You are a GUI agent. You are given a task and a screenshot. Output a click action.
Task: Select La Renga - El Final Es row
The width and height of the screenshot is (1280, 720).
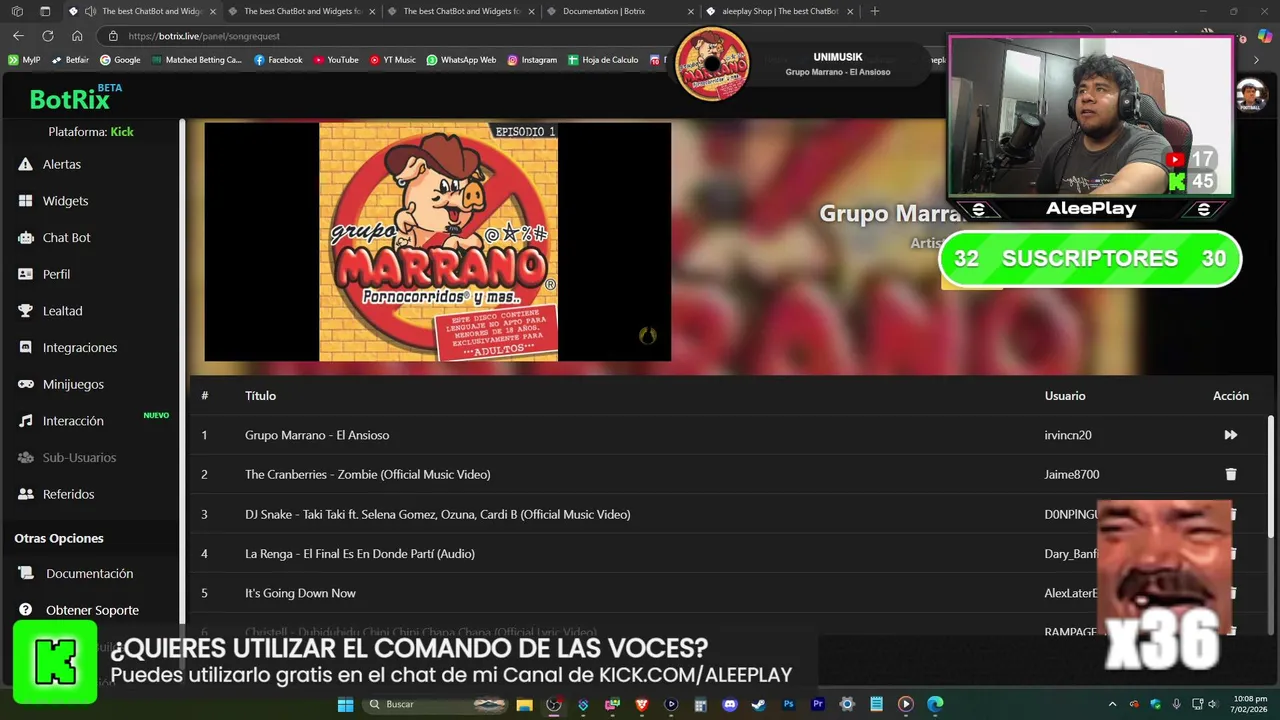tap(727, 554)
